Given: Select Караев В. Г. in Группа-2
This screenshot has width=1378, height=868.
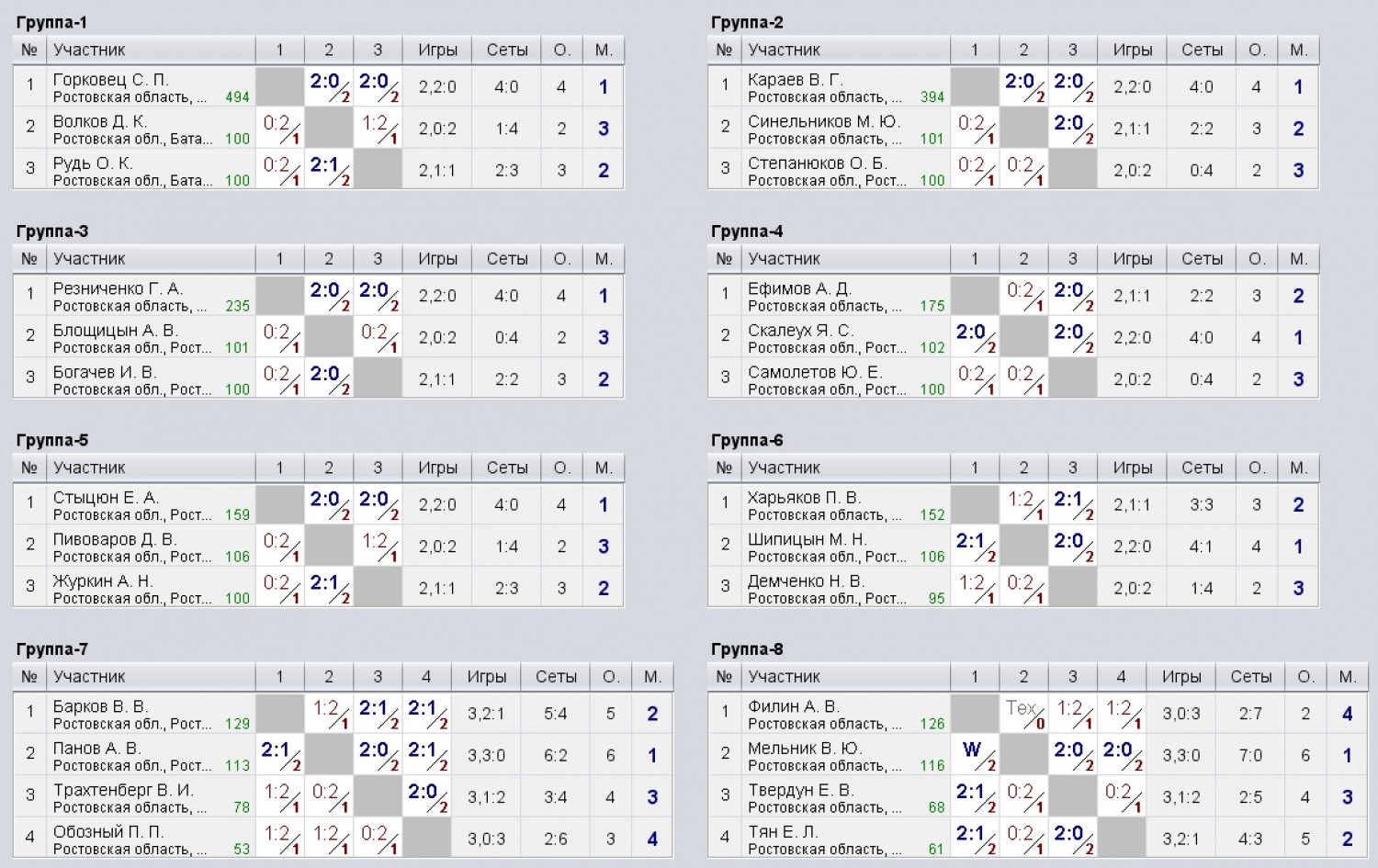Looking at the screenshot, I should [796, 80].
